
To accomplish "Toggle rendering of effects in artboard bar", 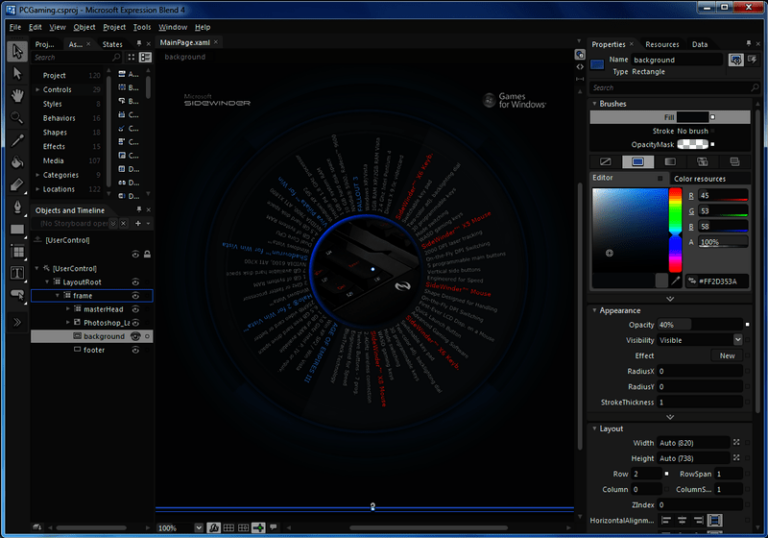I will tap(214, 528).
